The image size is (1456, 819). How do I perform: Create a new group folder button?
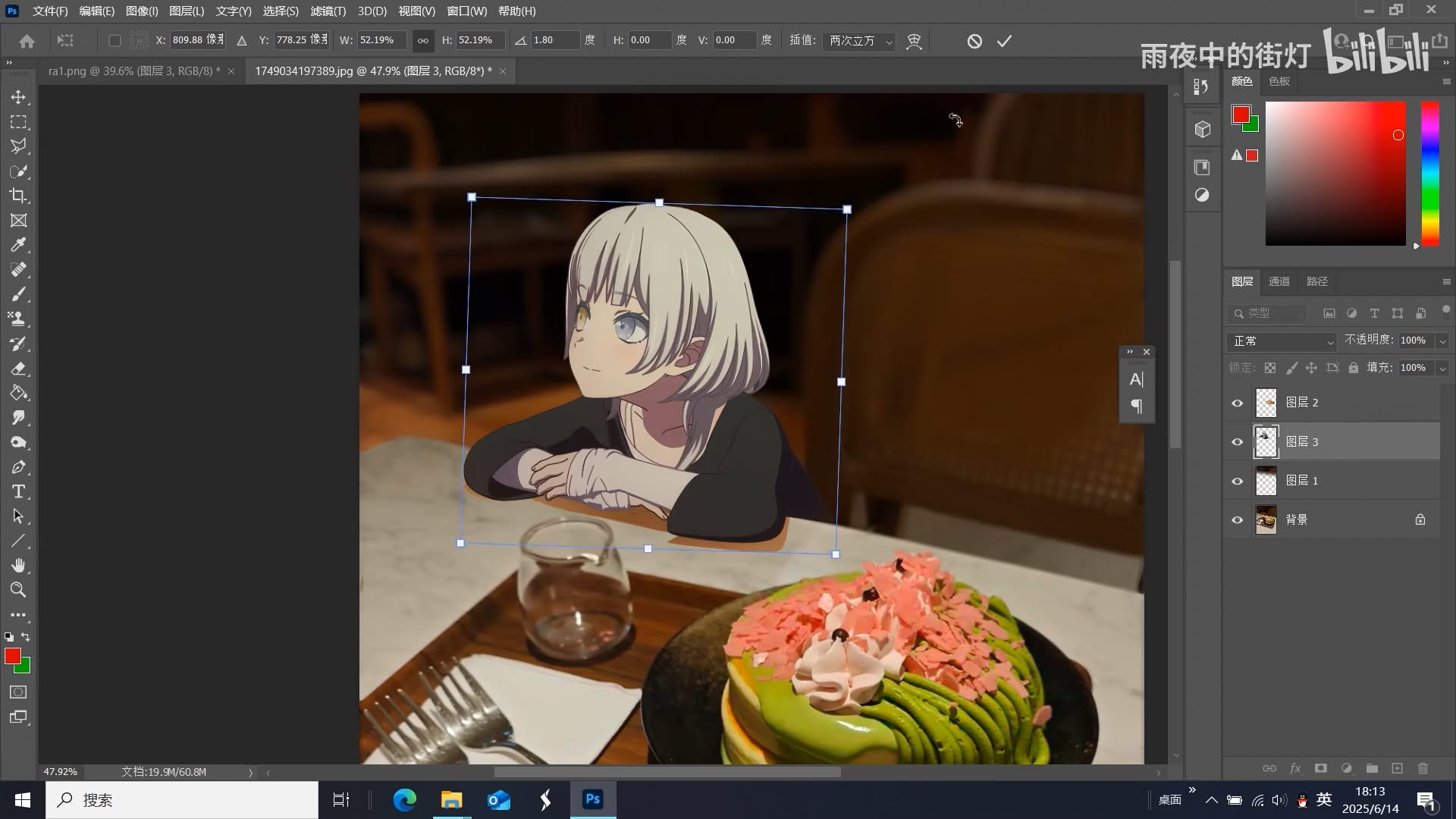[x=1371, y=768]
